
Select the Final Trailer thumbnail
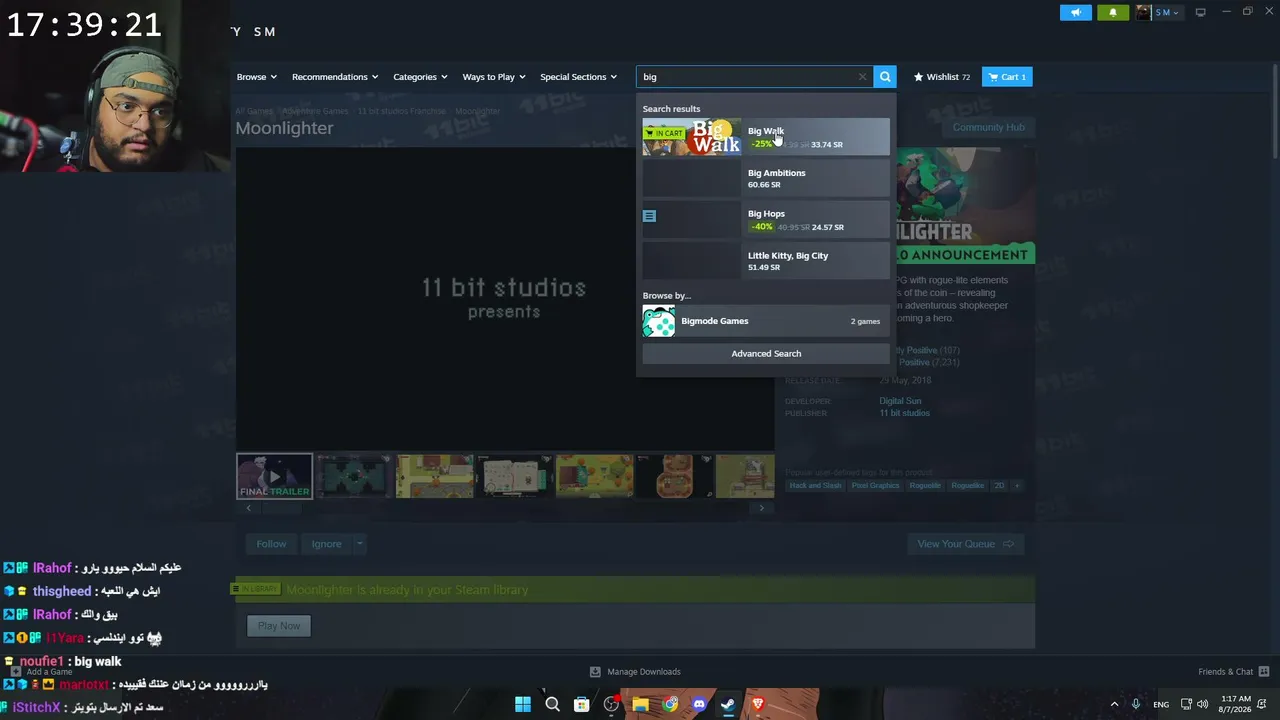pos(274,476)
